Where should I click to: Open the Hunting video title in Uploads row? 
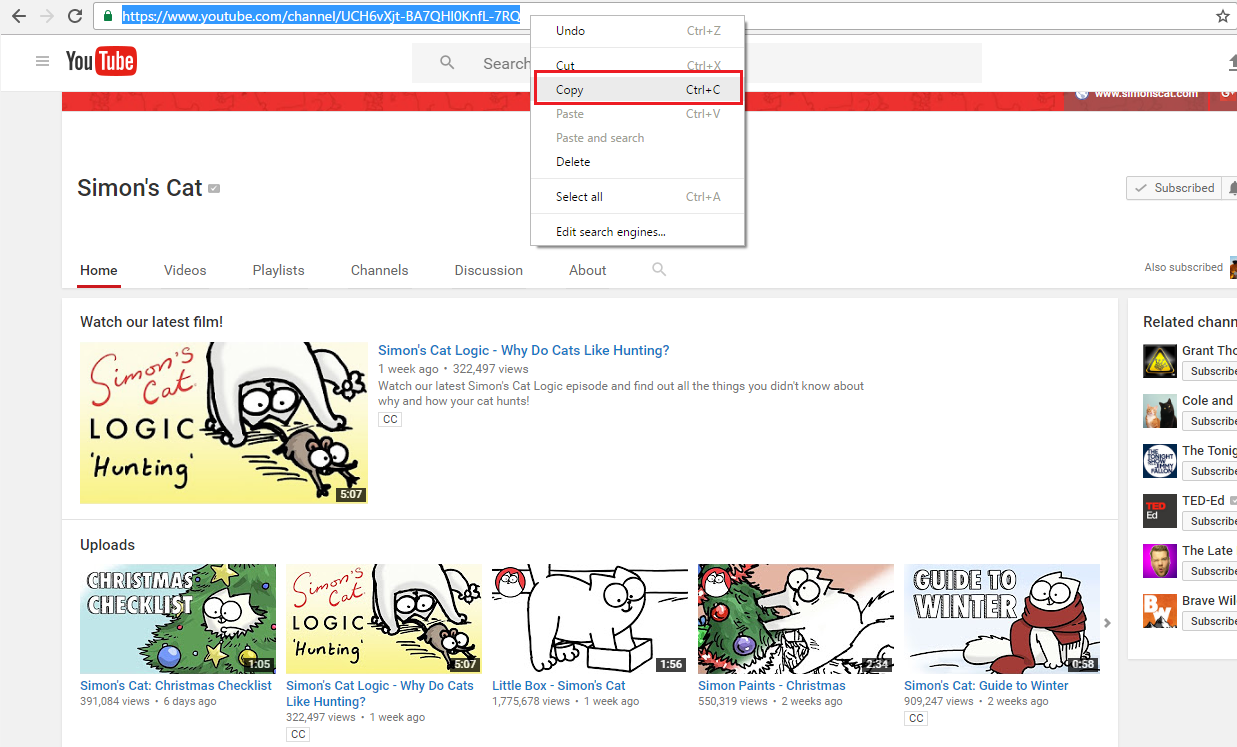click(x=380, y=693)
